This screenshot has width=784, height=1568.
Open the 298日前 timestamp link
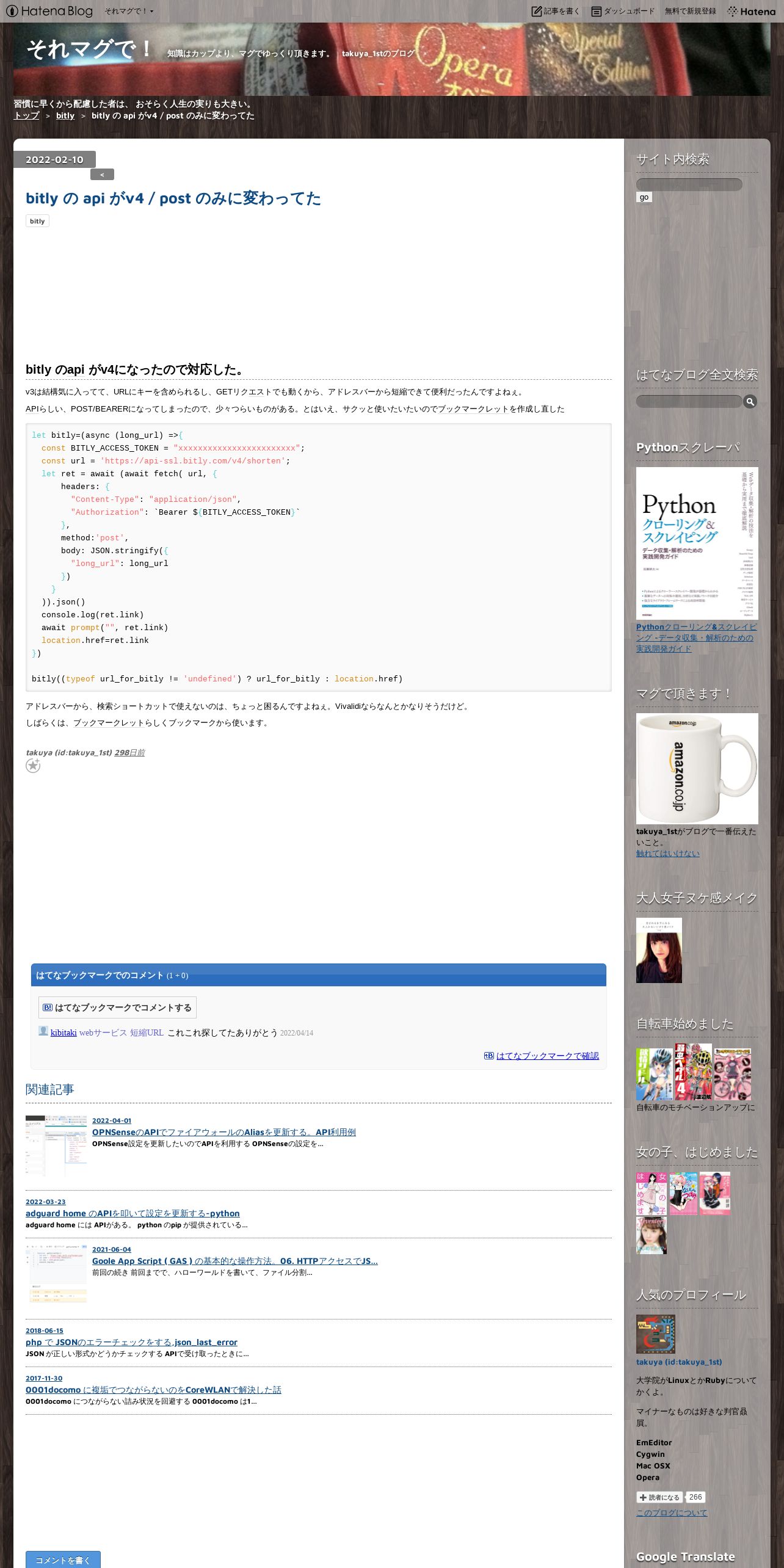[x=129, y=752]
